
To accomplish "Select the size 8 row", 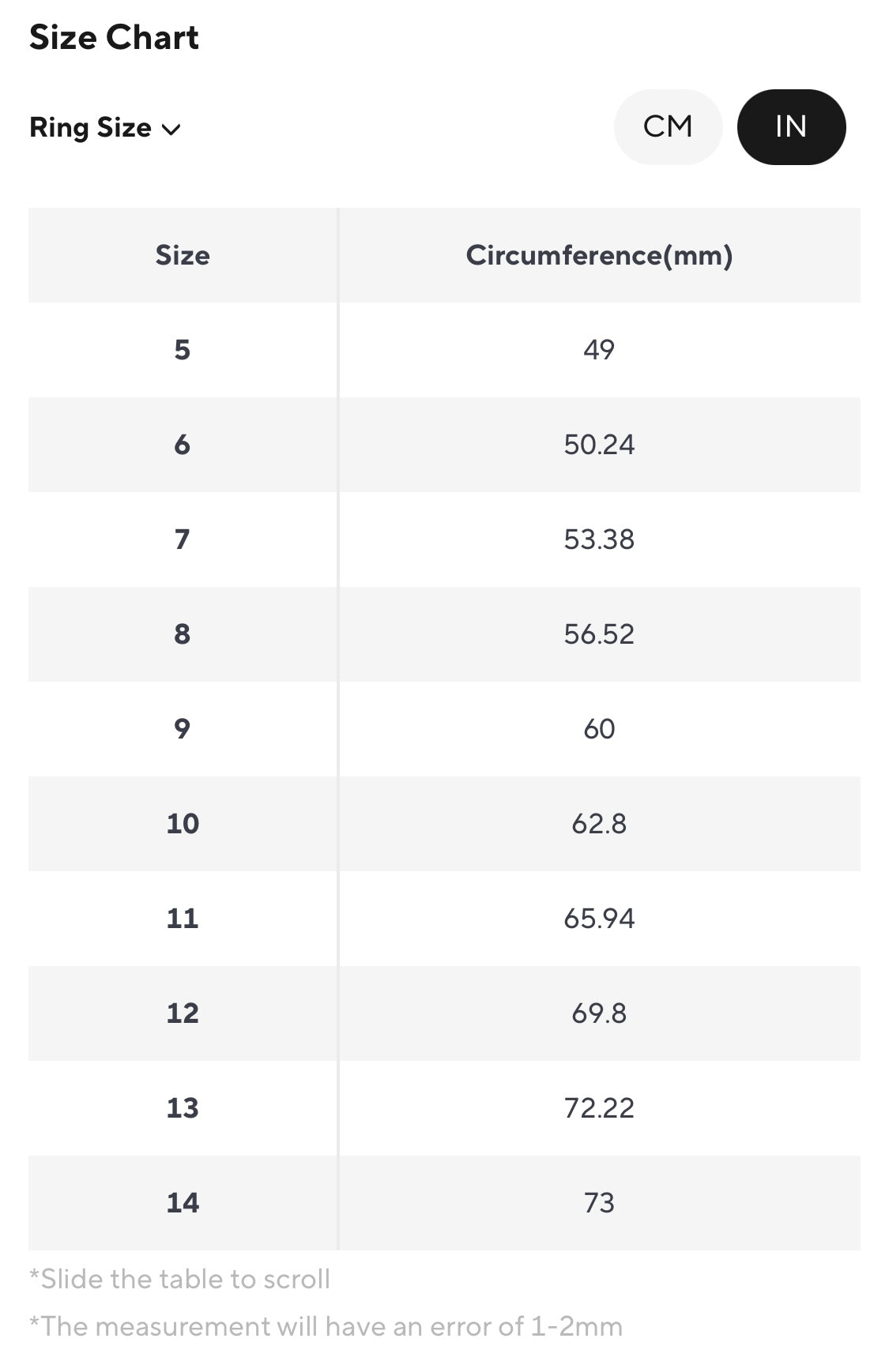I will point(444,634).
